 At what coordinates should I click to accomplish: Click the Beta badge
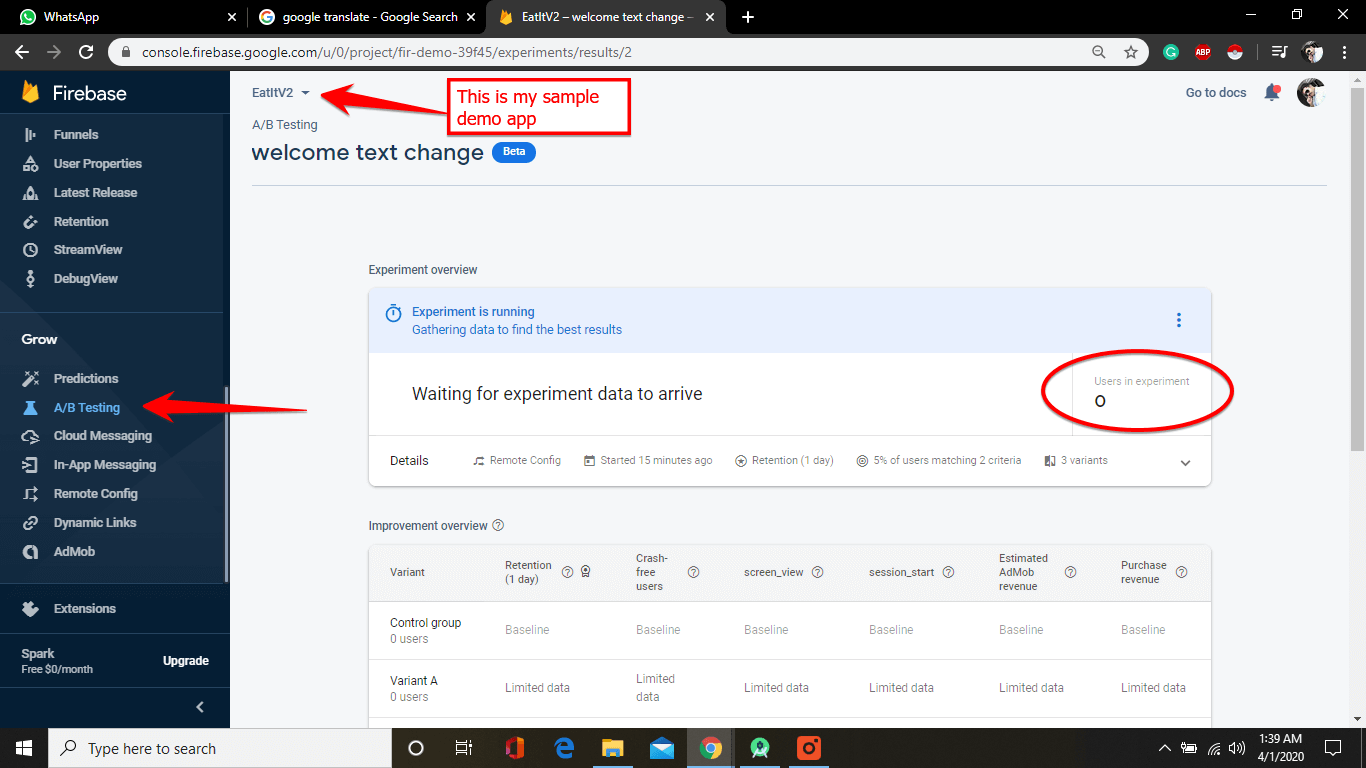(x=514, y=153)
